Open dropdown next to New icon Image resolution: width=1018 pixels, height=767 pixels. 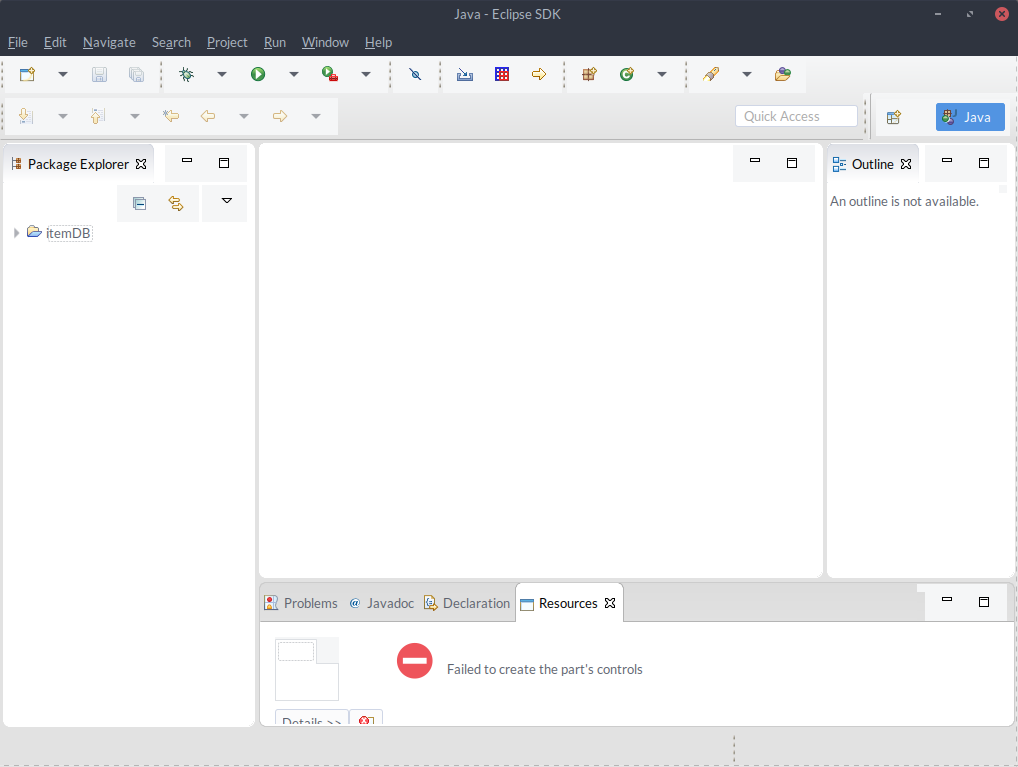[x=63, y=75]
